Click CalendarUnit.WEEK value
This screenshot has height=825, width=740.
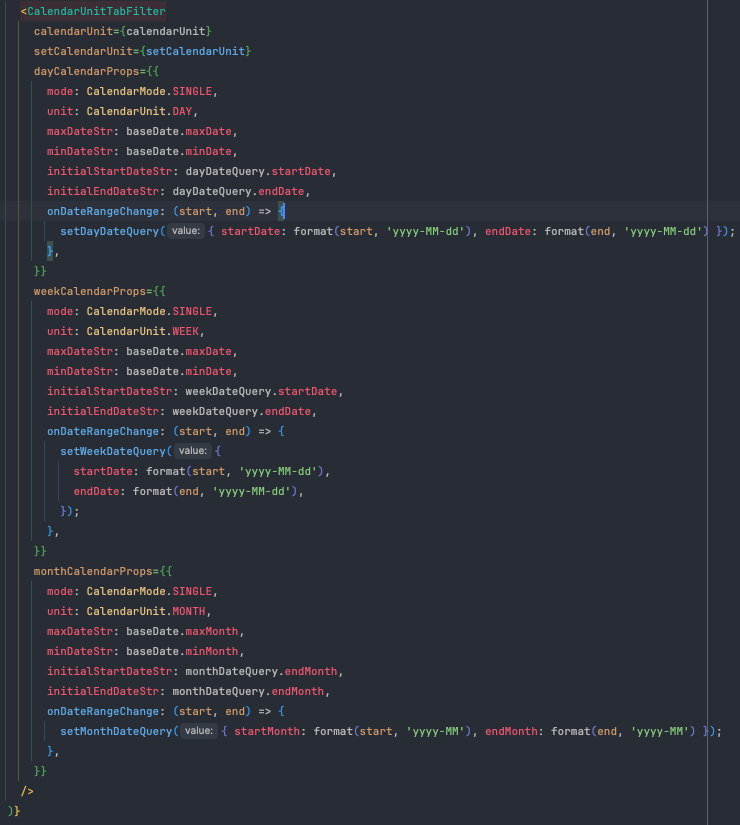click(143, 331)
